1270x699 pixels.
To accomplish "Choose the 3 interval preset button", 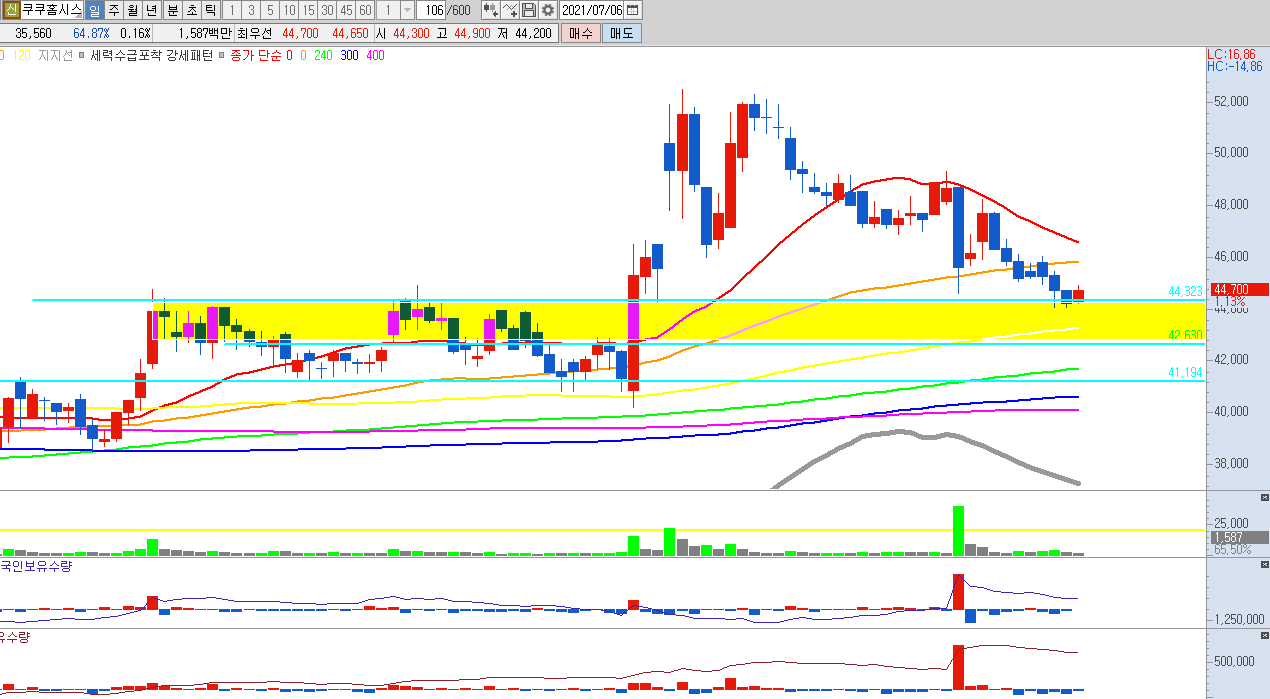I will 251,10.
